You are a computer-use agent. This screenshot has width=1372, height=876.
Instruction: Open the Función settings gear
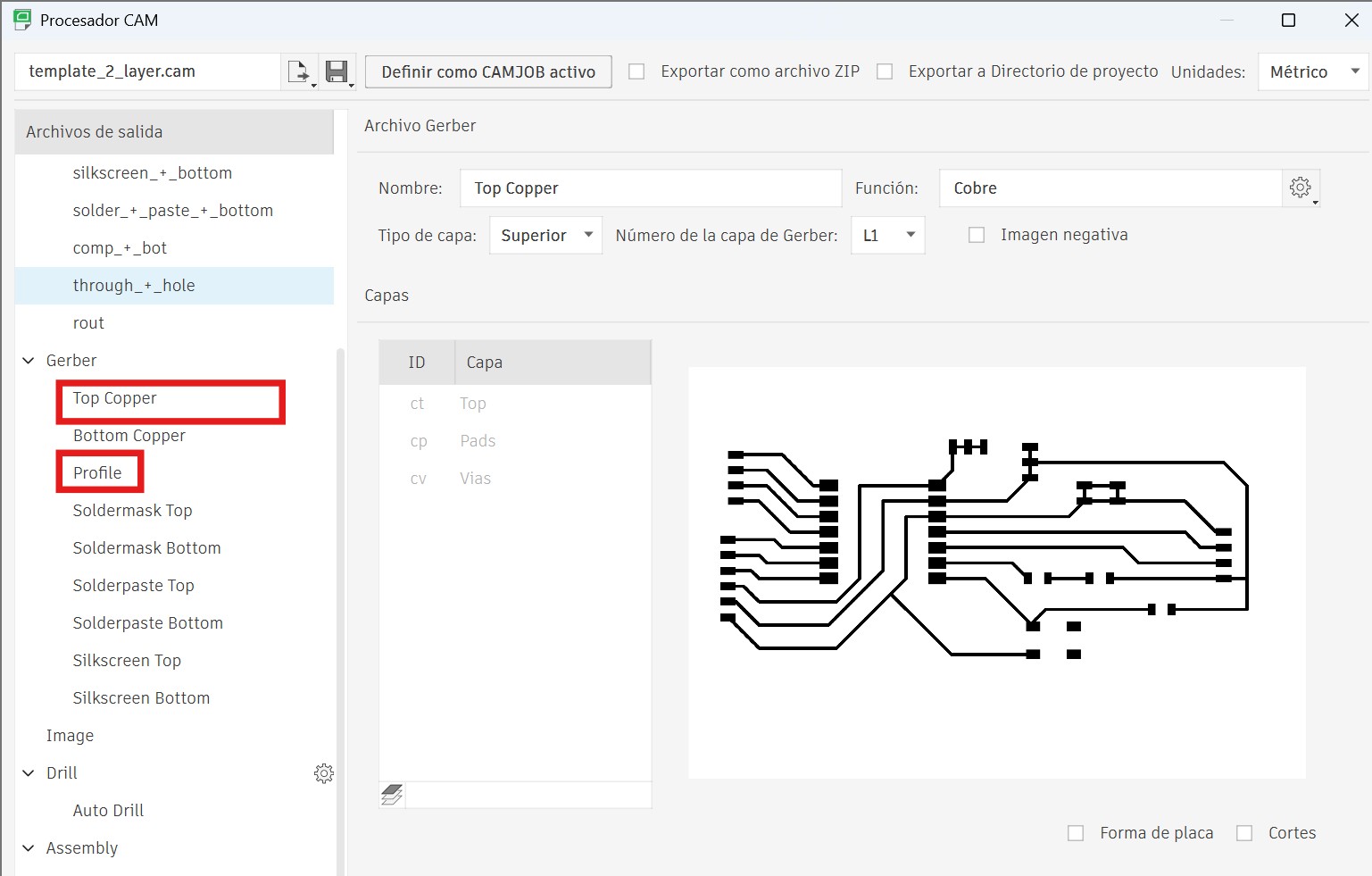[x=1301, y=188]
